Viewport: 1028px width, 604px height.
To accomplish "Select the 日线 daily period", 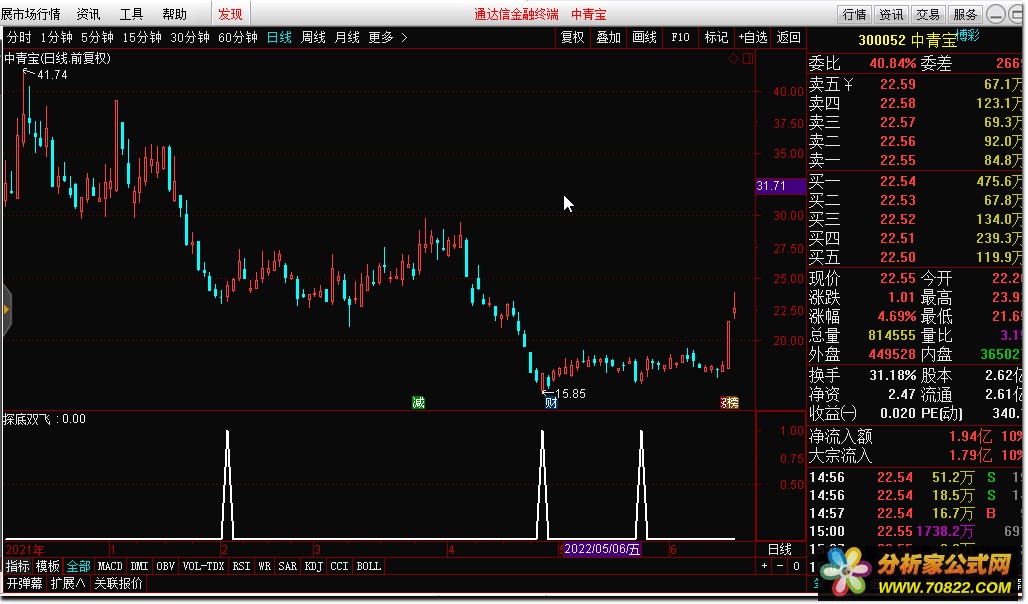I will point(279,38).
